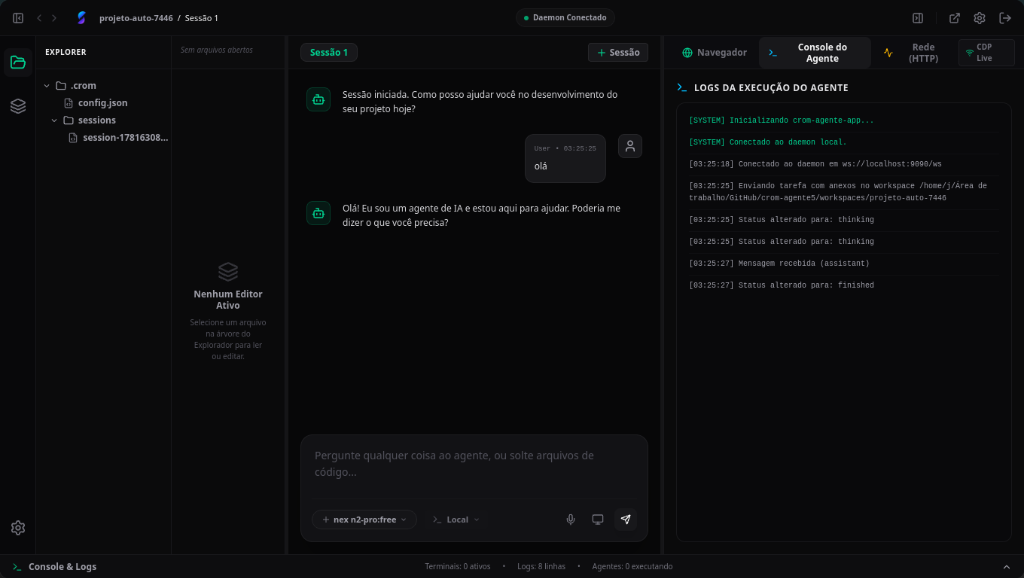Screen dimensions: 1024x578
Task: Click 'Sem arquivos abertos' label
Action: pos(216,50)
